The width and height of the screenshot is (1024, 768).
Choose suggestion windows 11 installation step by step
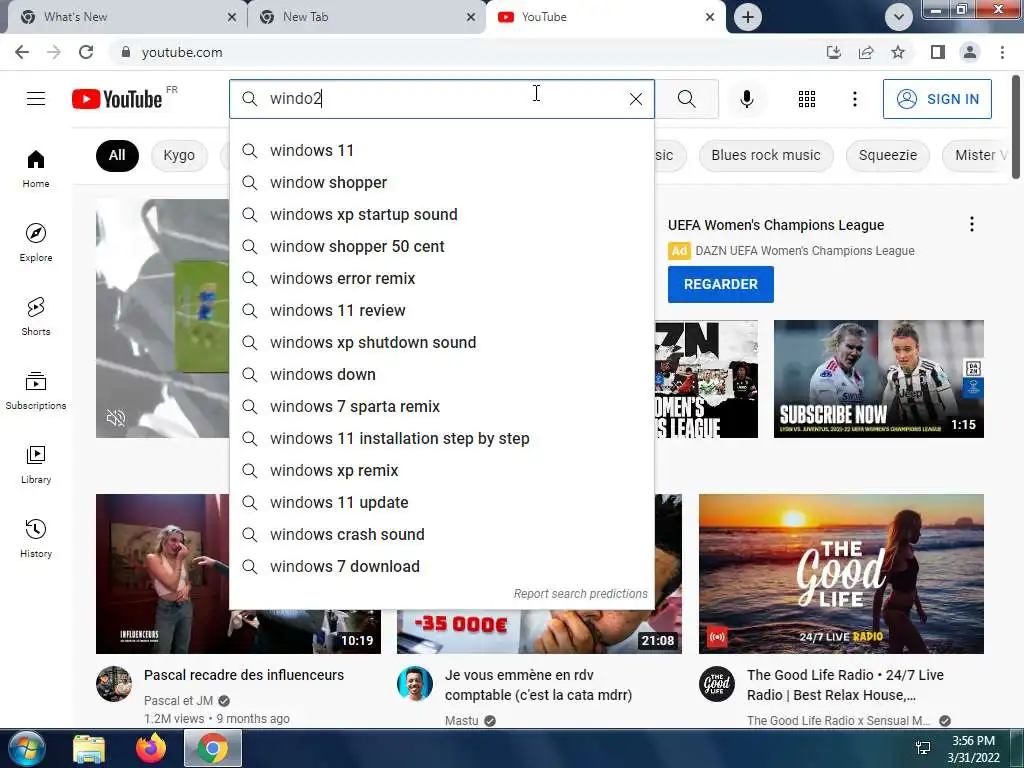pos(441,438)
